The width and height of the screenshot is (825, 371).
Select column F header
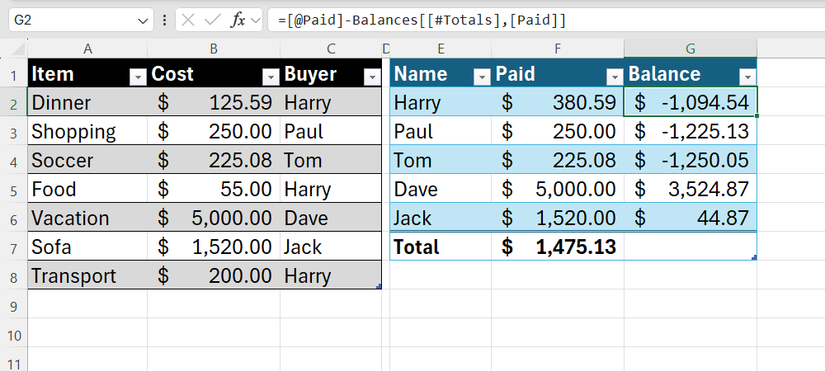pos(558,49)
